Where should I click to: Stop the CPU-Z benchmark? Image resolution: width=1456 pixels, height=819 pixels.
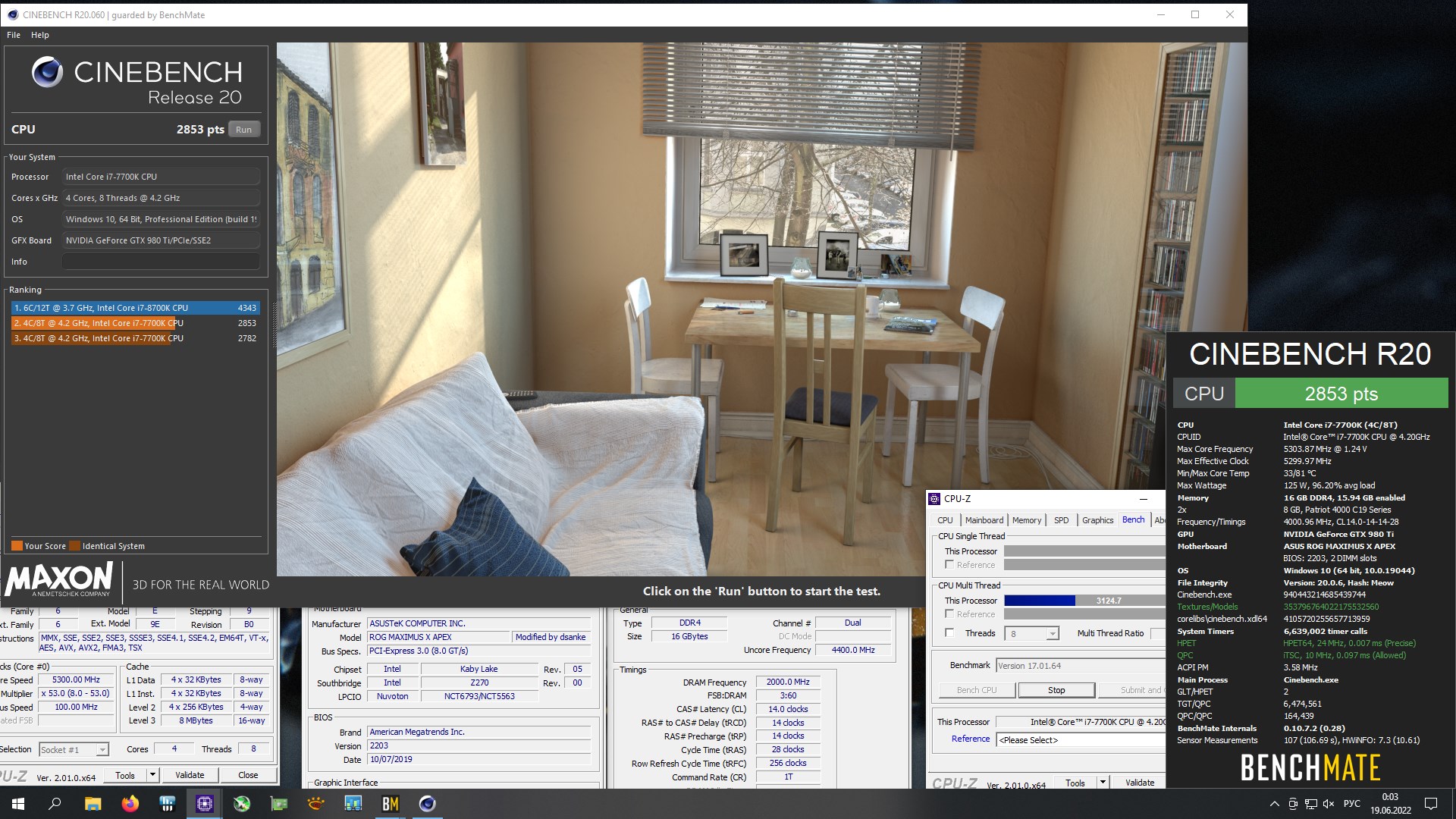(x=1056, y=690)
